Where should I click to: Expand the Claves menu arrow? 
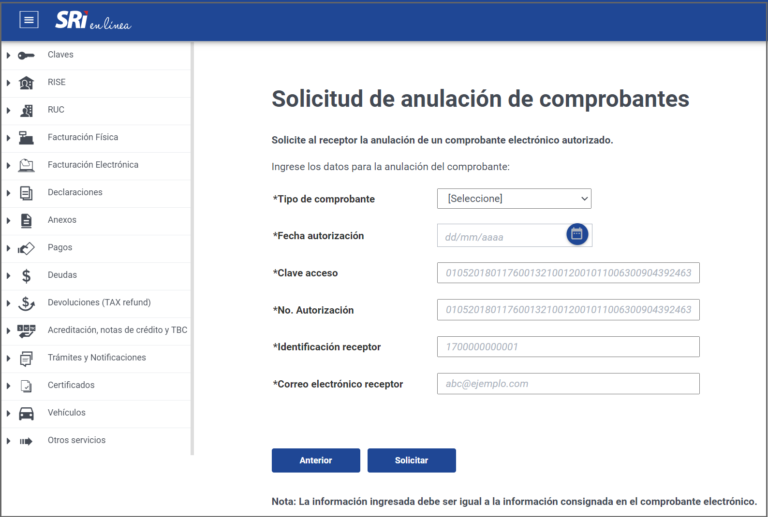click(x=8, y=55)
